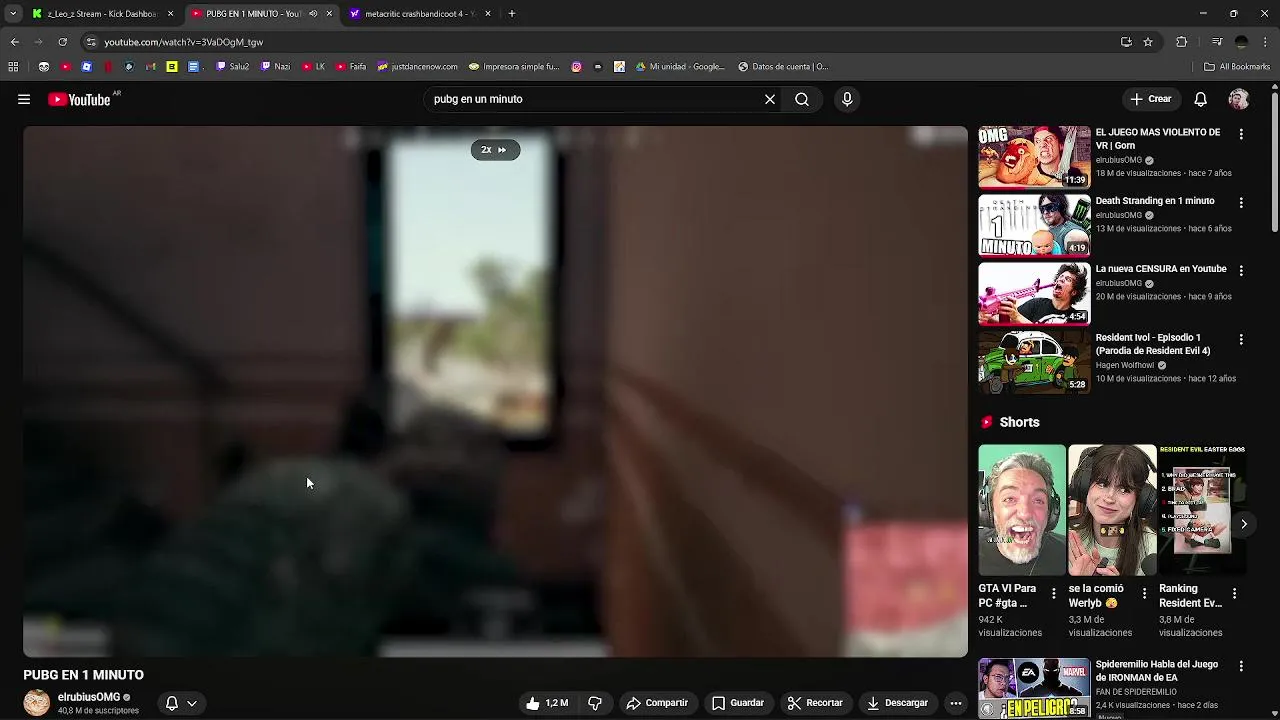The height and width of the screenshot is (720, 1280).
Task: Dislike the PUBG video
Action: (595, 703)
